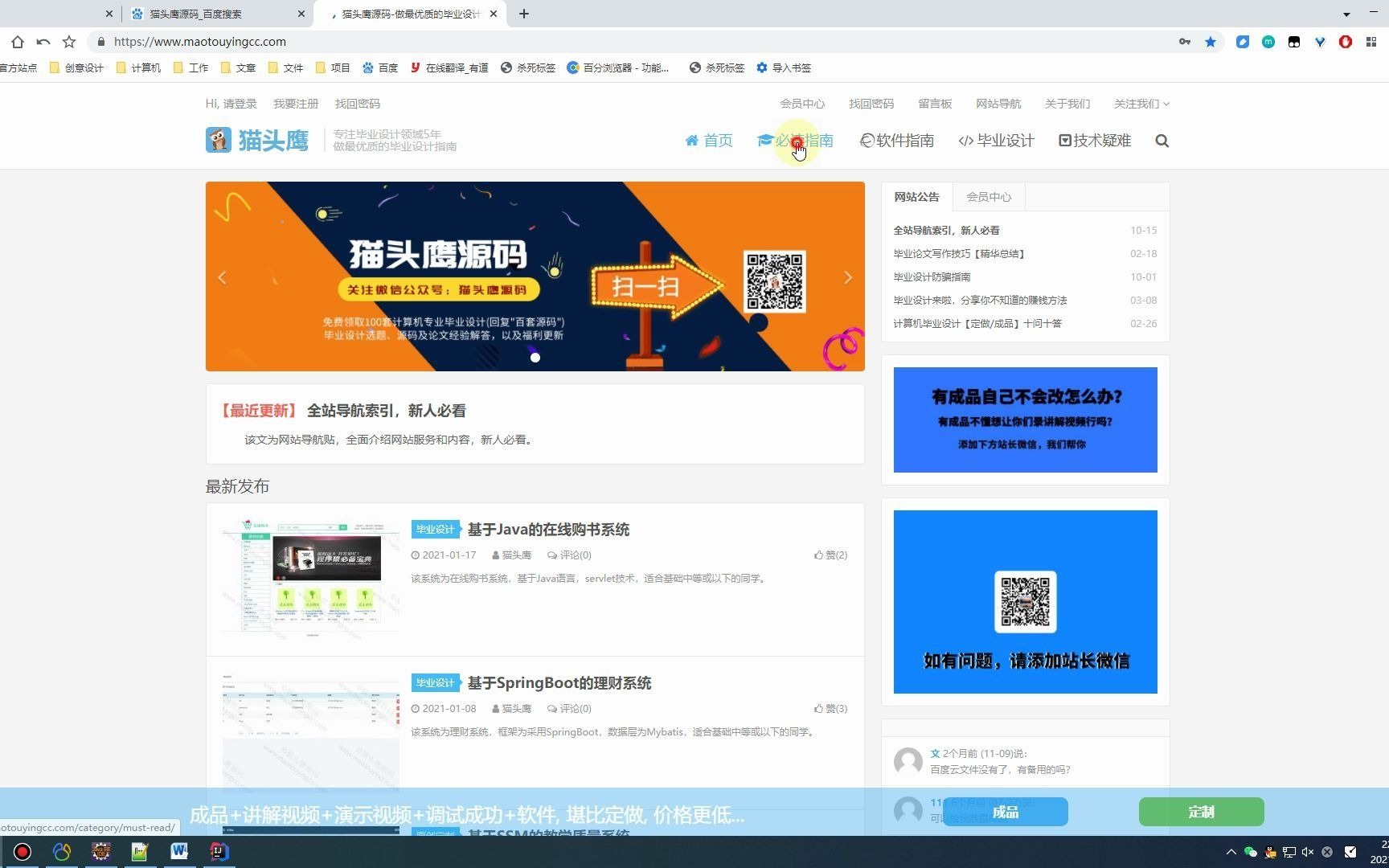The image size is (1389, 868).
Task: Click the blue filled star bookmark icon
Action: pyautogui.click(x=1211, y=42)
